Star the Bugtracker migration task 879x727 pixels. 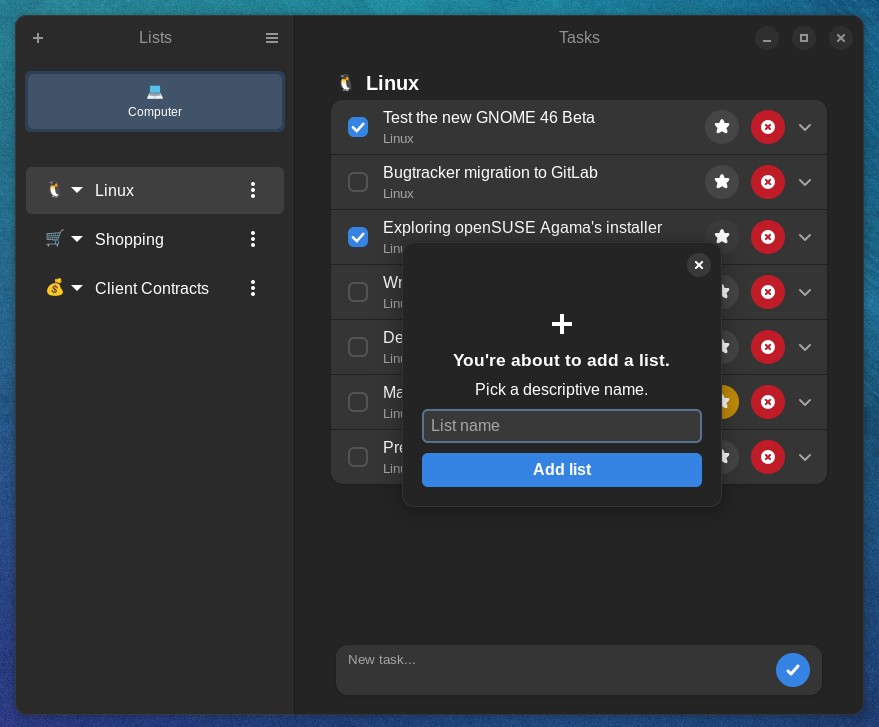tap(722, 182)
